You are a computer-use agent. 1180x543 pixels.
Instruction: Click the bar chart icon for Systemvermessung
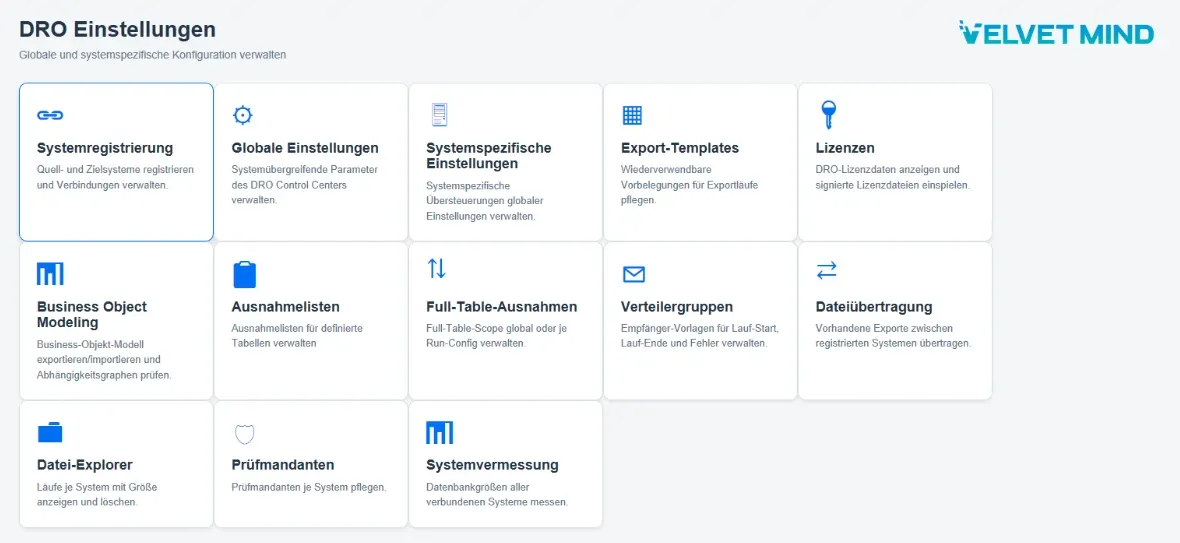click(439, 432)
